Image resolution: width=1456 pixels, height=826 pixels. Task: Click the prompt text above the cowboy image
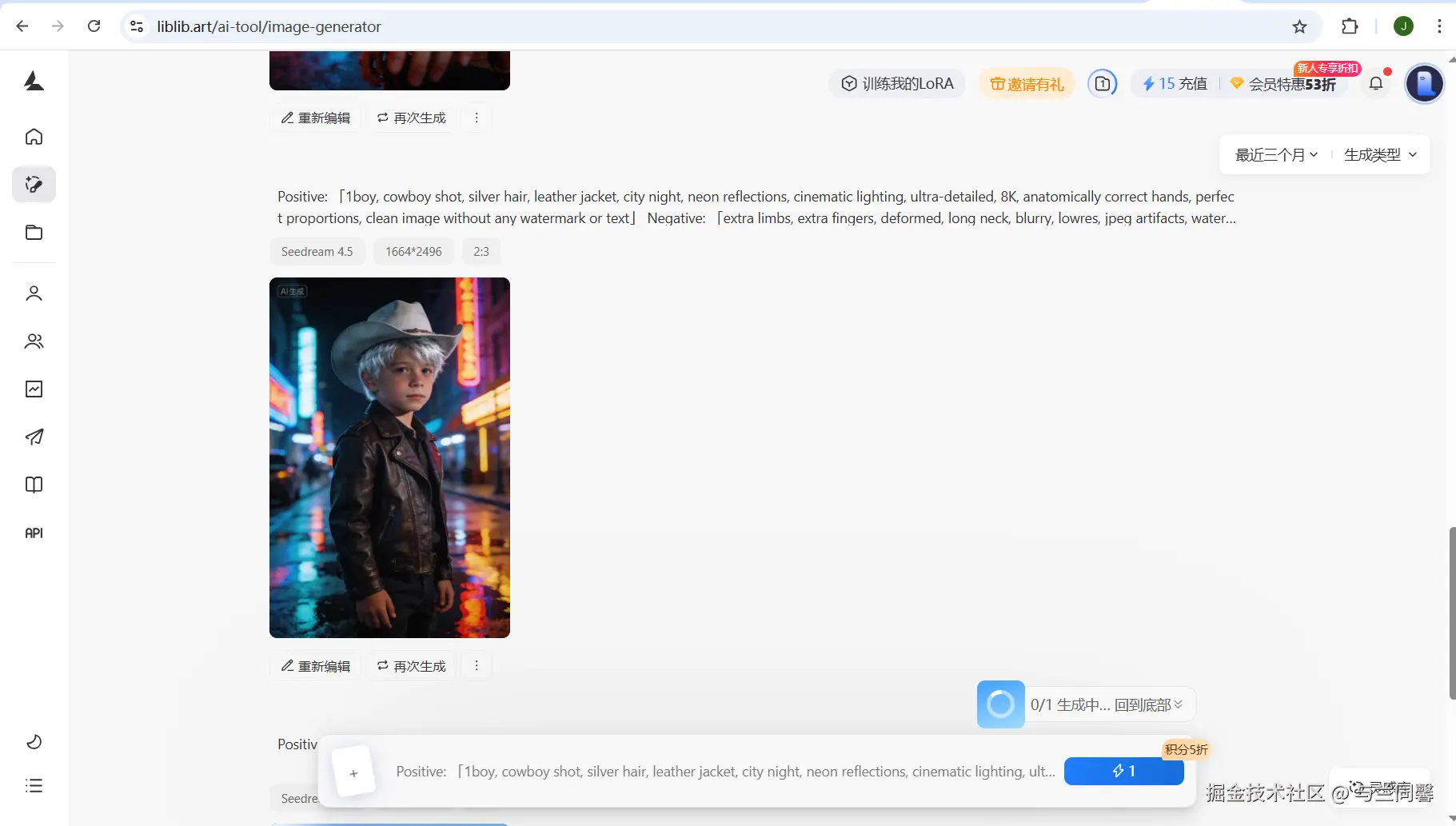tap(756, 207)
